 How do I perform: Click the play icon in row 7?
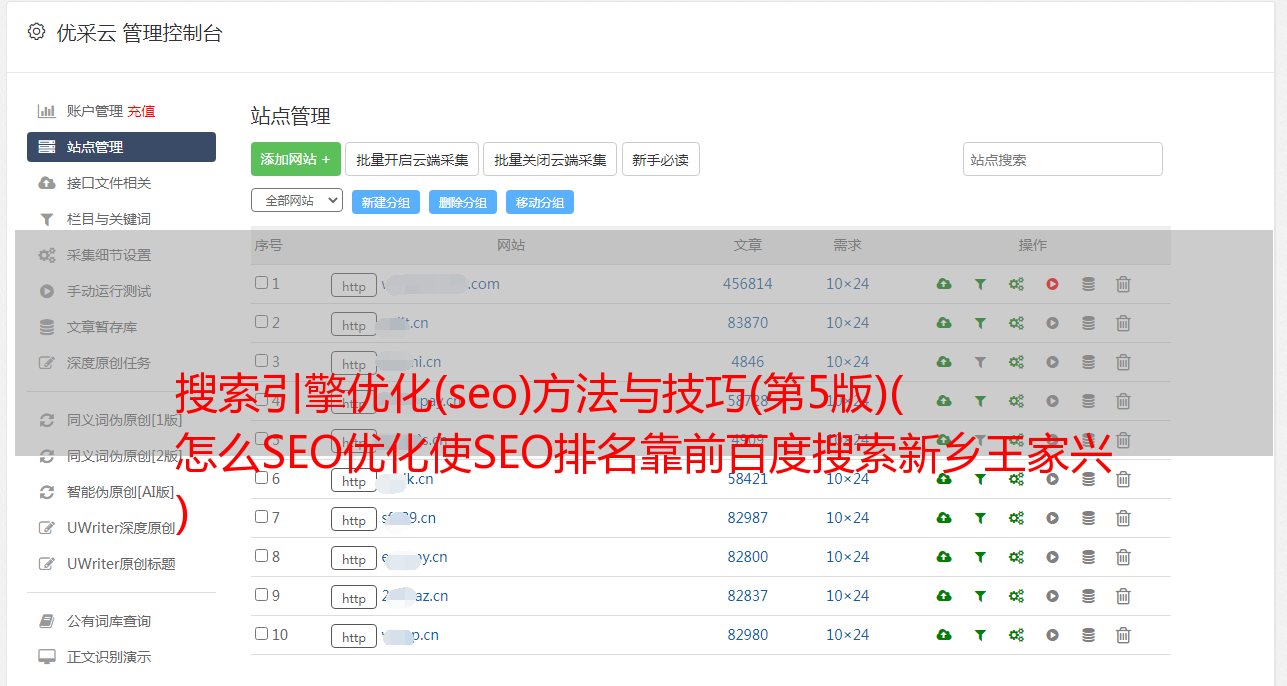(x=1052, y=518)
